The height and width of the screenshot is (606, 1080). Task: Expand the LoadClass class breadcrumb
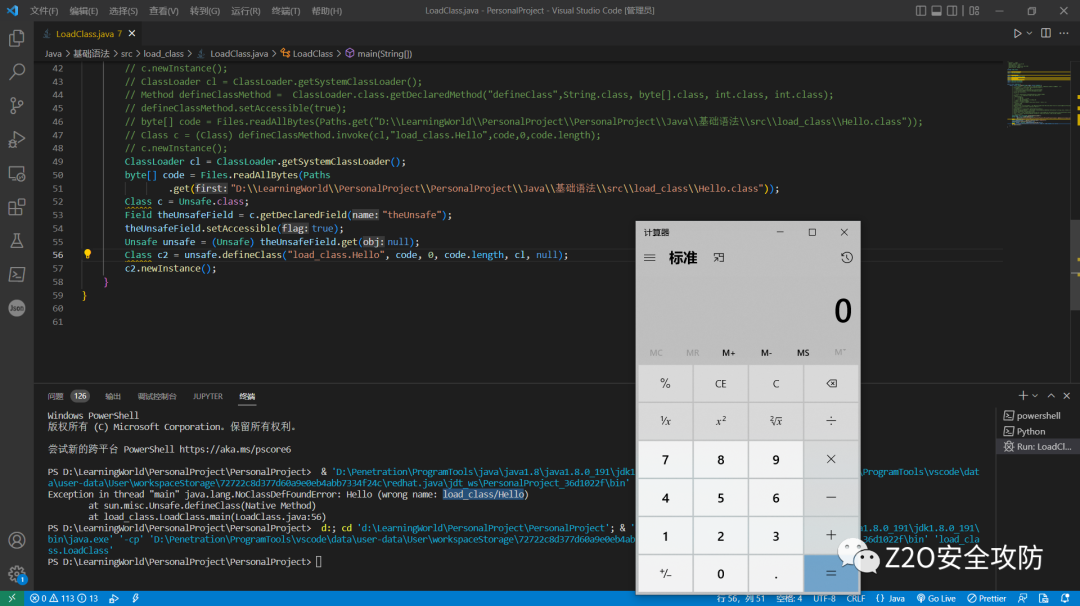307,53
